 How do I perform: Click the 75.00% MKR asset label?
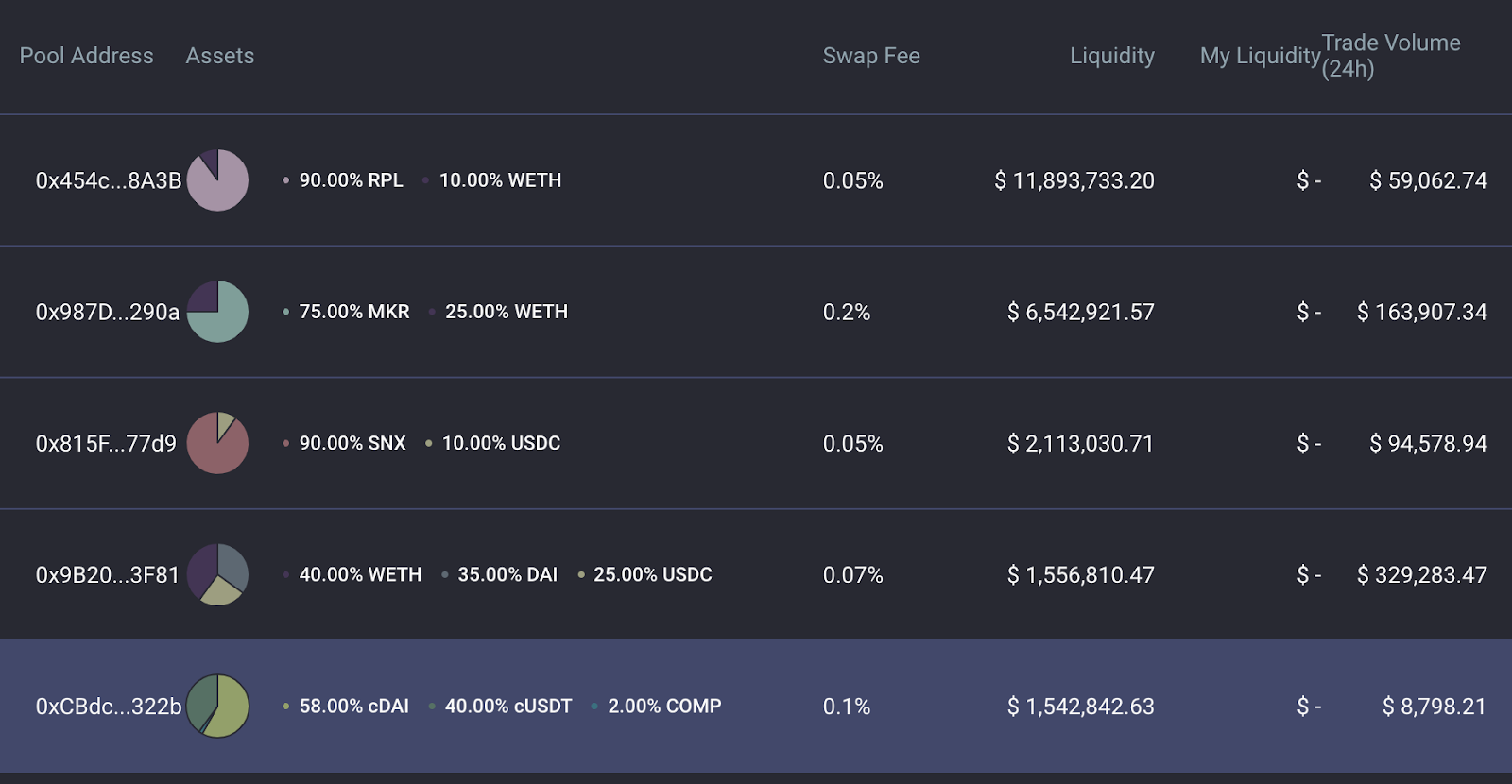click(353, 312)
